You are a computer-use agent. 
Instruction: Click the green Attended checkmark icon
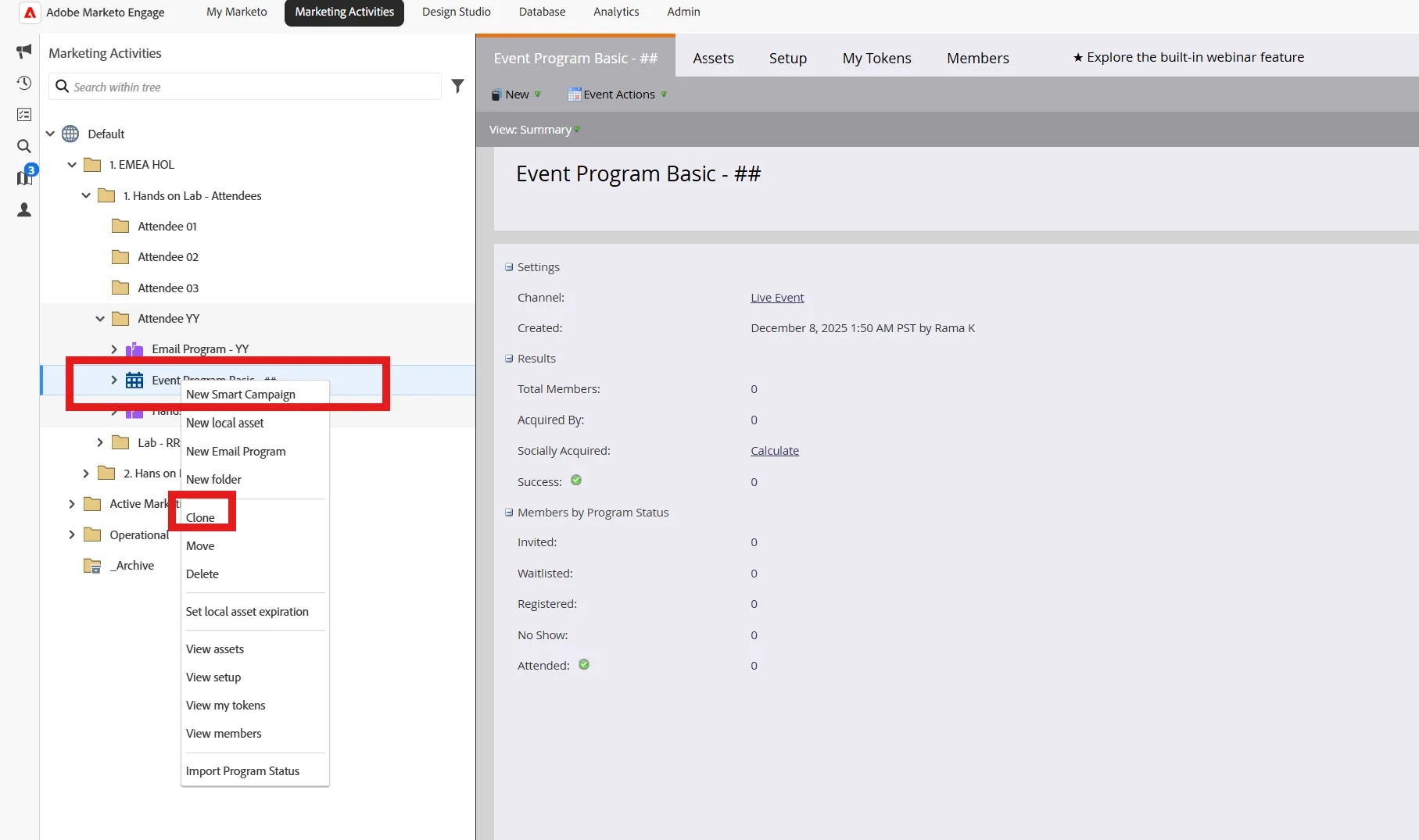584,664
